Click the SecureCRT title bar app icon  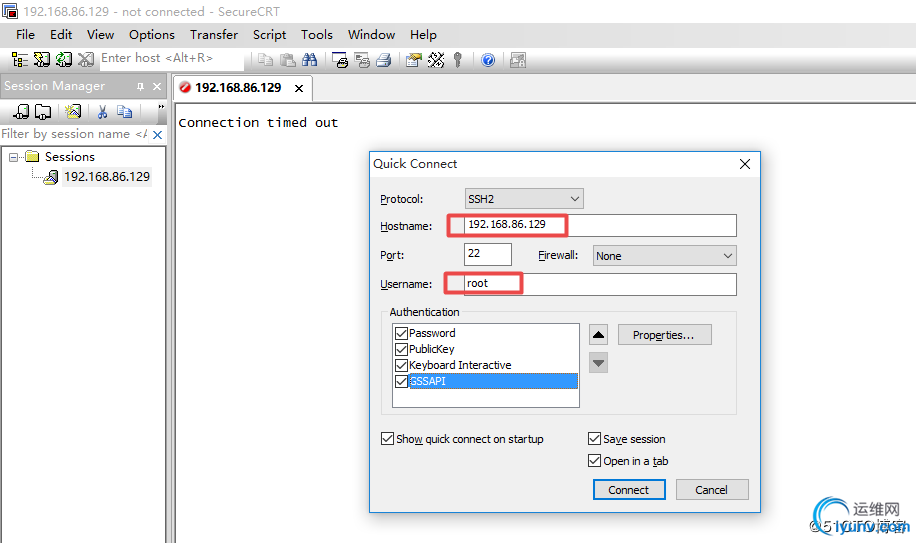pos(10,11)
